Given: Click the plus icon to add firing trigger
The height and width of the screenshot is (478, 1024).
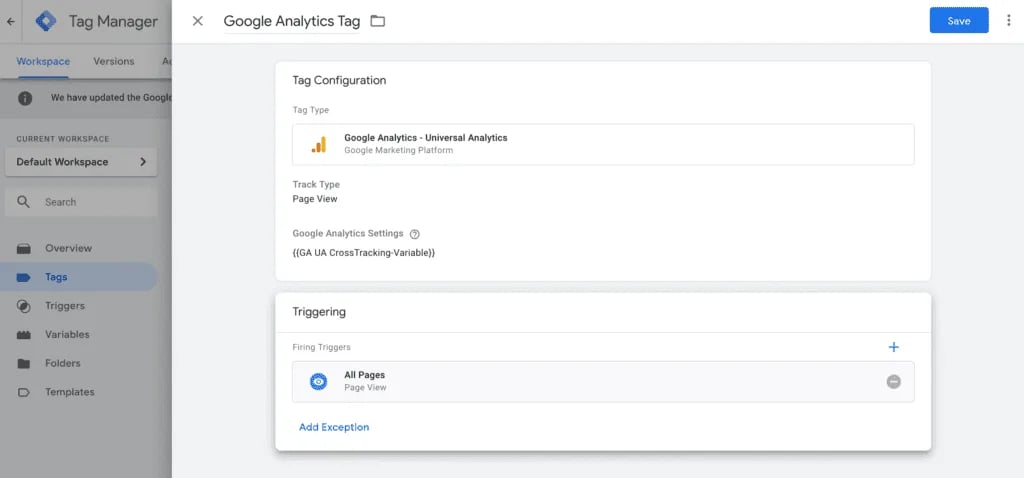Looking at the screenshot, I should (x=894, y=347).
